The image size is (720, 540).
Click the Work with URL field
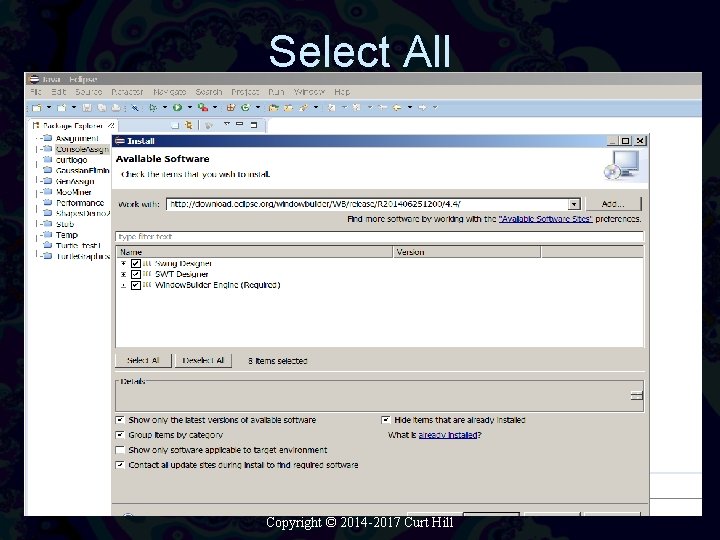click(x=367, y=204)
